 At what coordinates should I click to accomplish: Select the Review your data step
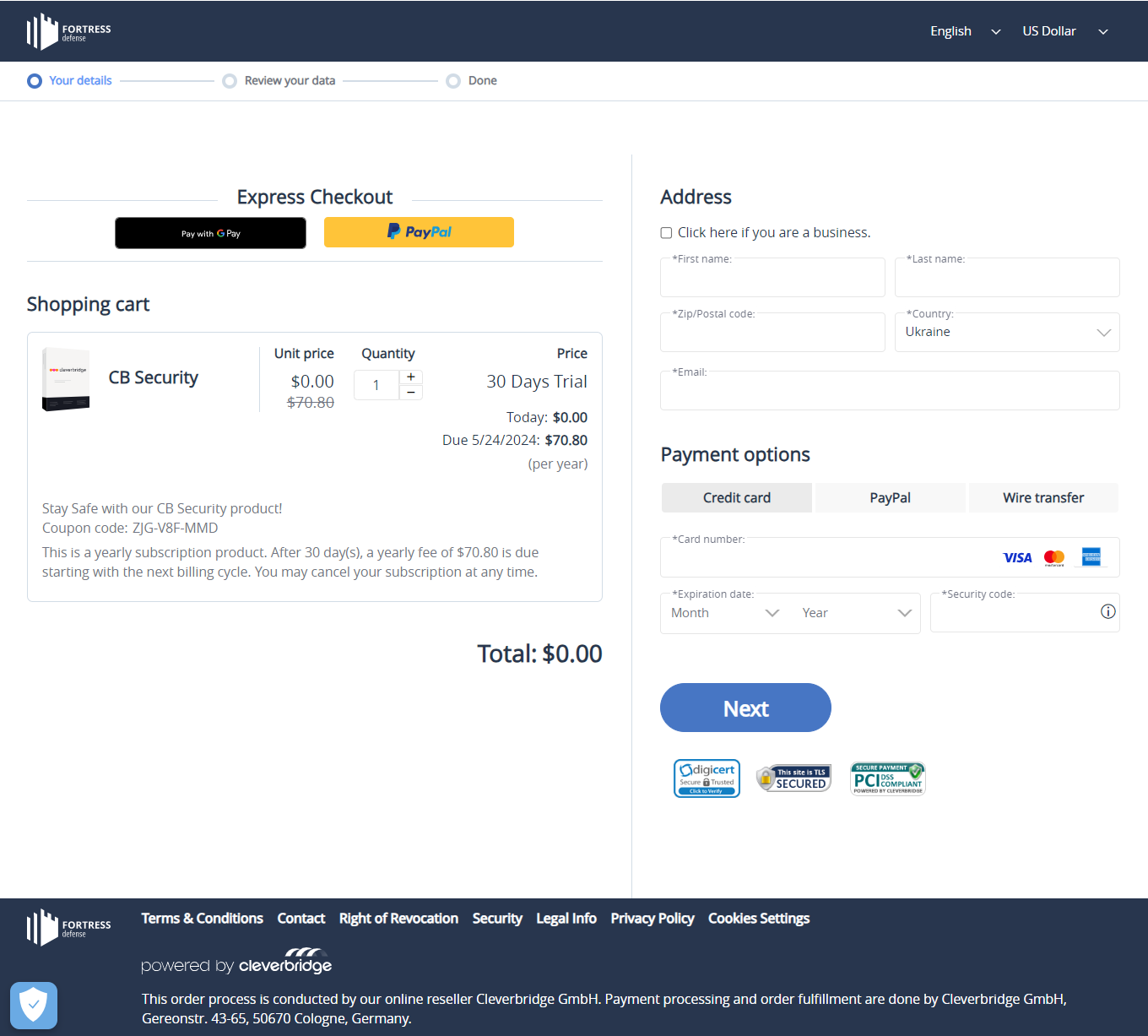tap(279, 81)
